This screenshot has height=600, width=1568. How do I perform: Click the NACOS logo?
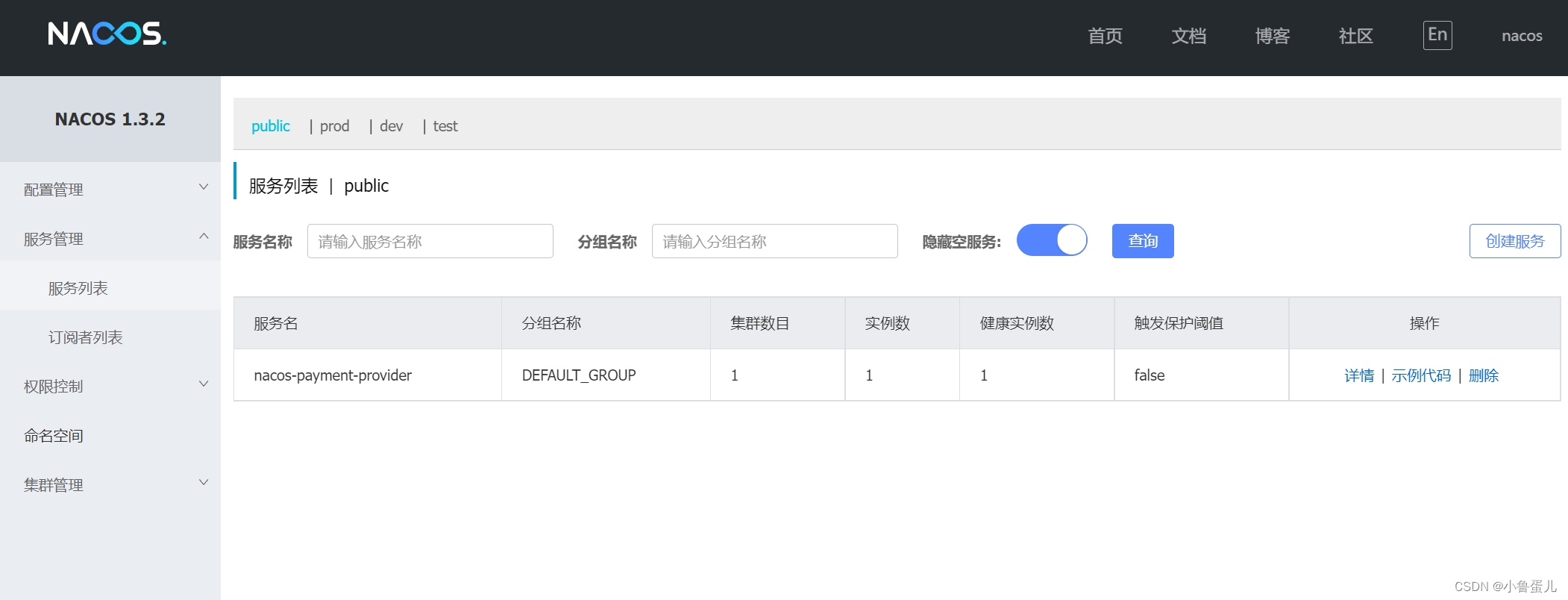[107, 34]
